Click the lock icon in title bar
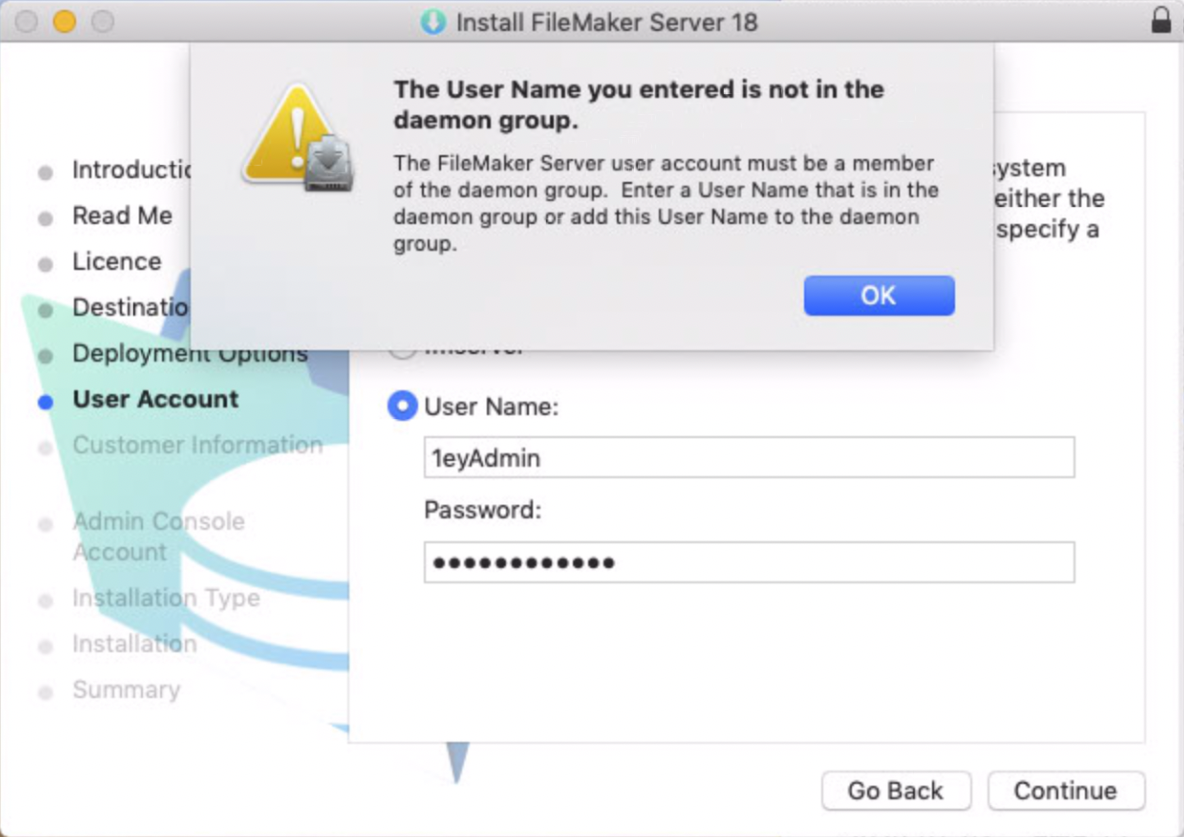Viewport: 1184px width, 837px height. 1161,21
